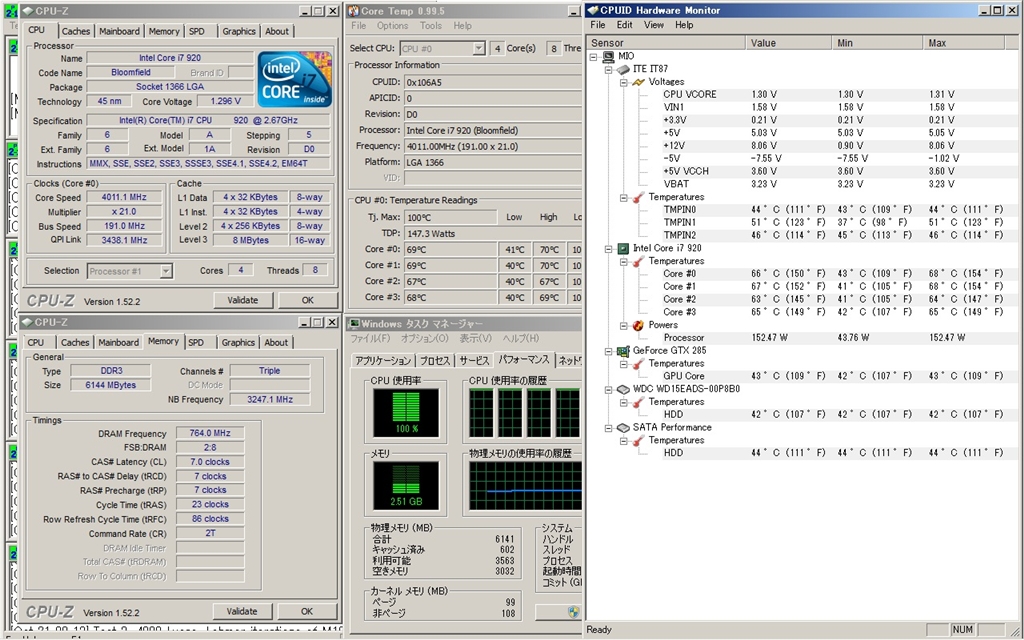This screenshot has width=1024, height=640.
Task: Click the Core Speed field showing 4011.1 MHz
Action: click(124, 197)
